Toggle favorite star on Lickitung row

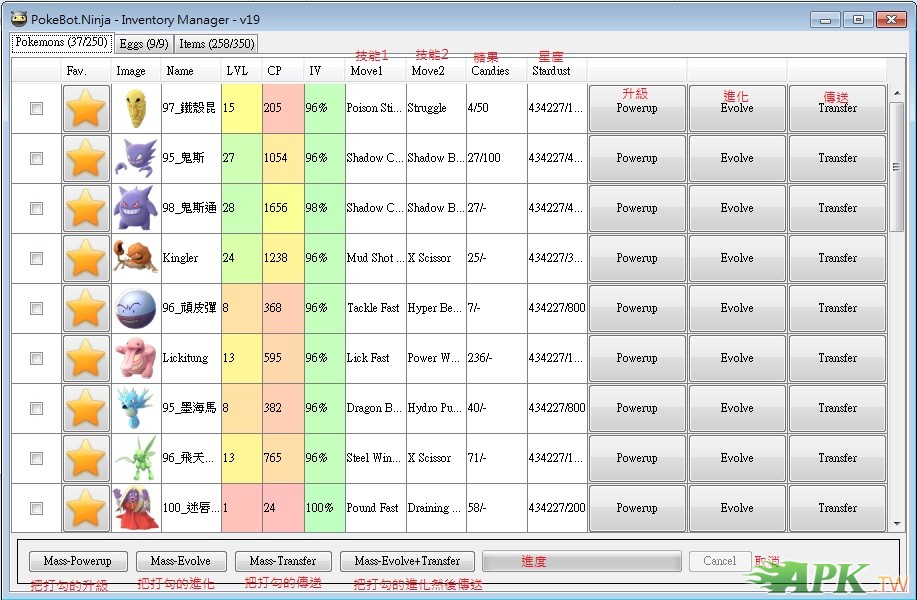86,358
